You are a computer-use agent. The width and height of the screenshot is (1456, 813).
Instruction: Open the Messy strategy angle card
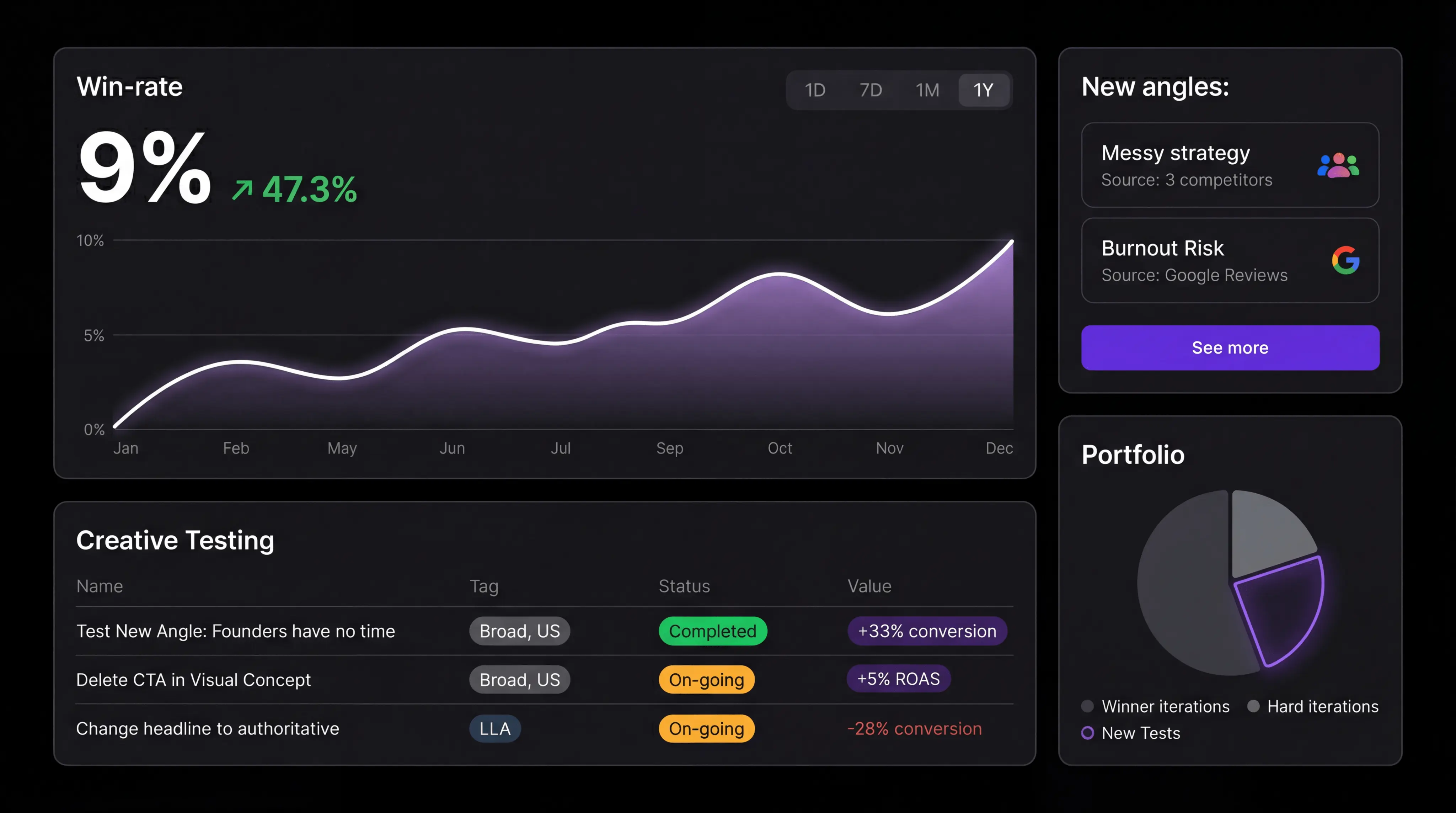point(1187,165)
